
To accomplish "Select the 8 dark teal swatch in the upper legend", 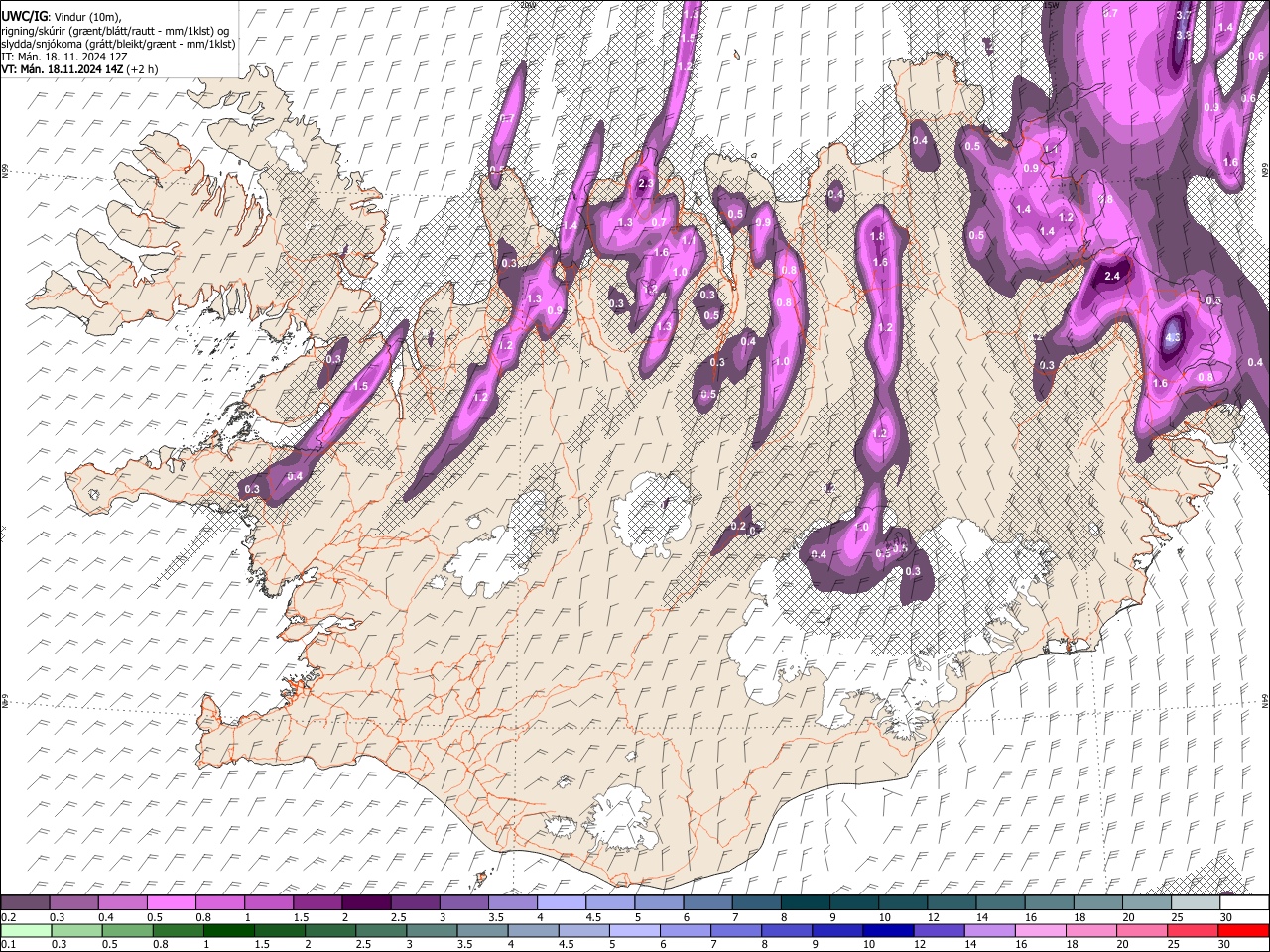I will [805, 902].
